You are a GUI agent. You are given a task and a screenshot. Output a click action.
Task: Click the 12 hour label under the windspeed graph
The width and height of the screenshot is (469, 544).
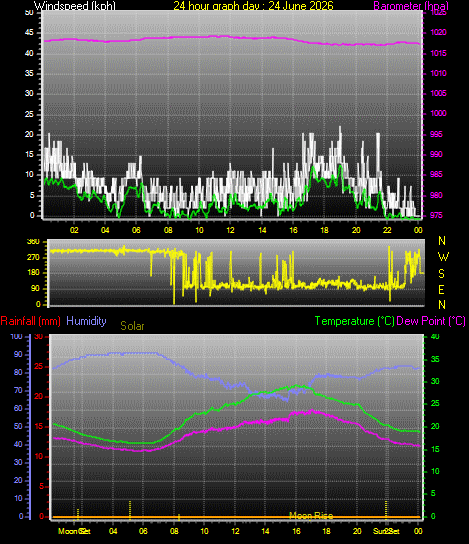pos(231,230)
